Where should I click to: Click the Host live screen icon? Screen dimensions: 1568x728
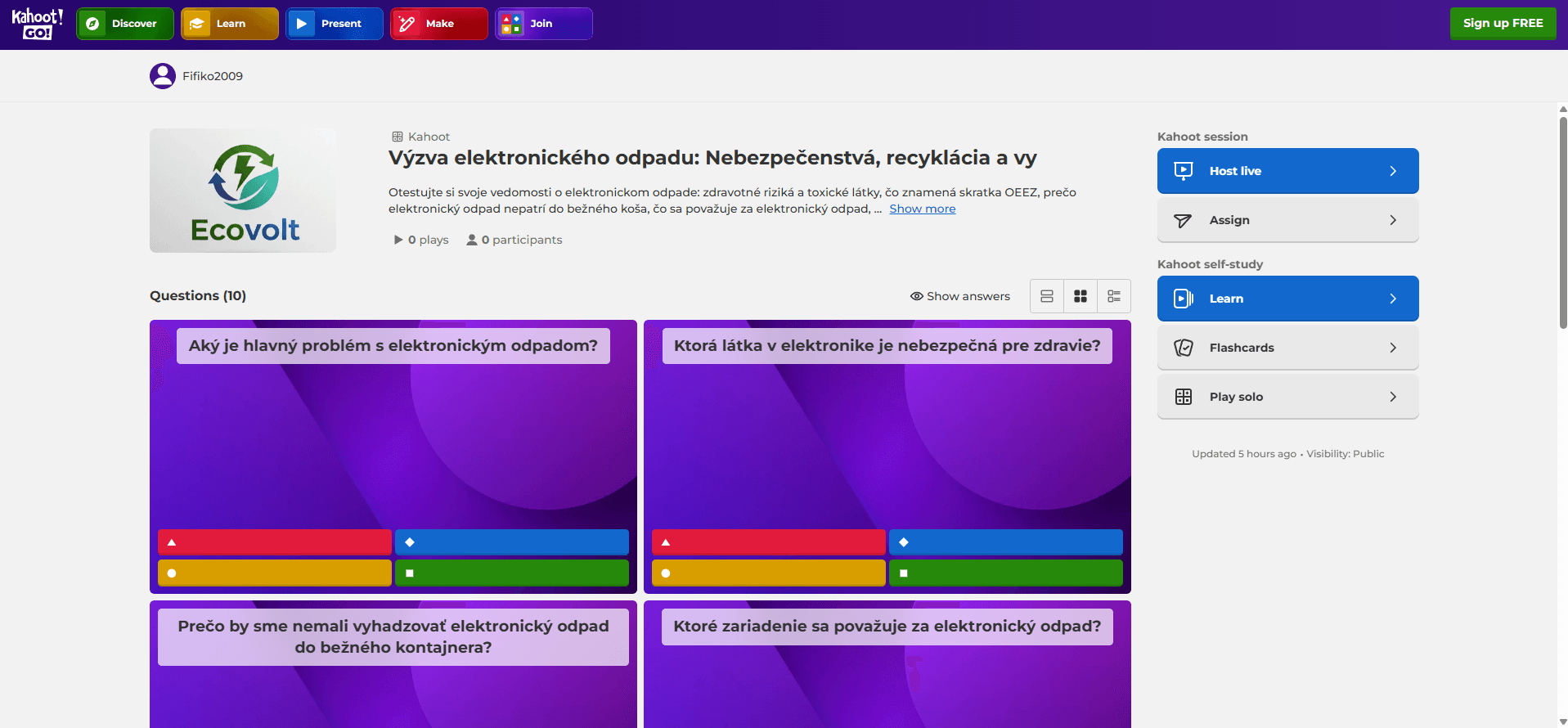pos(1184,171)
